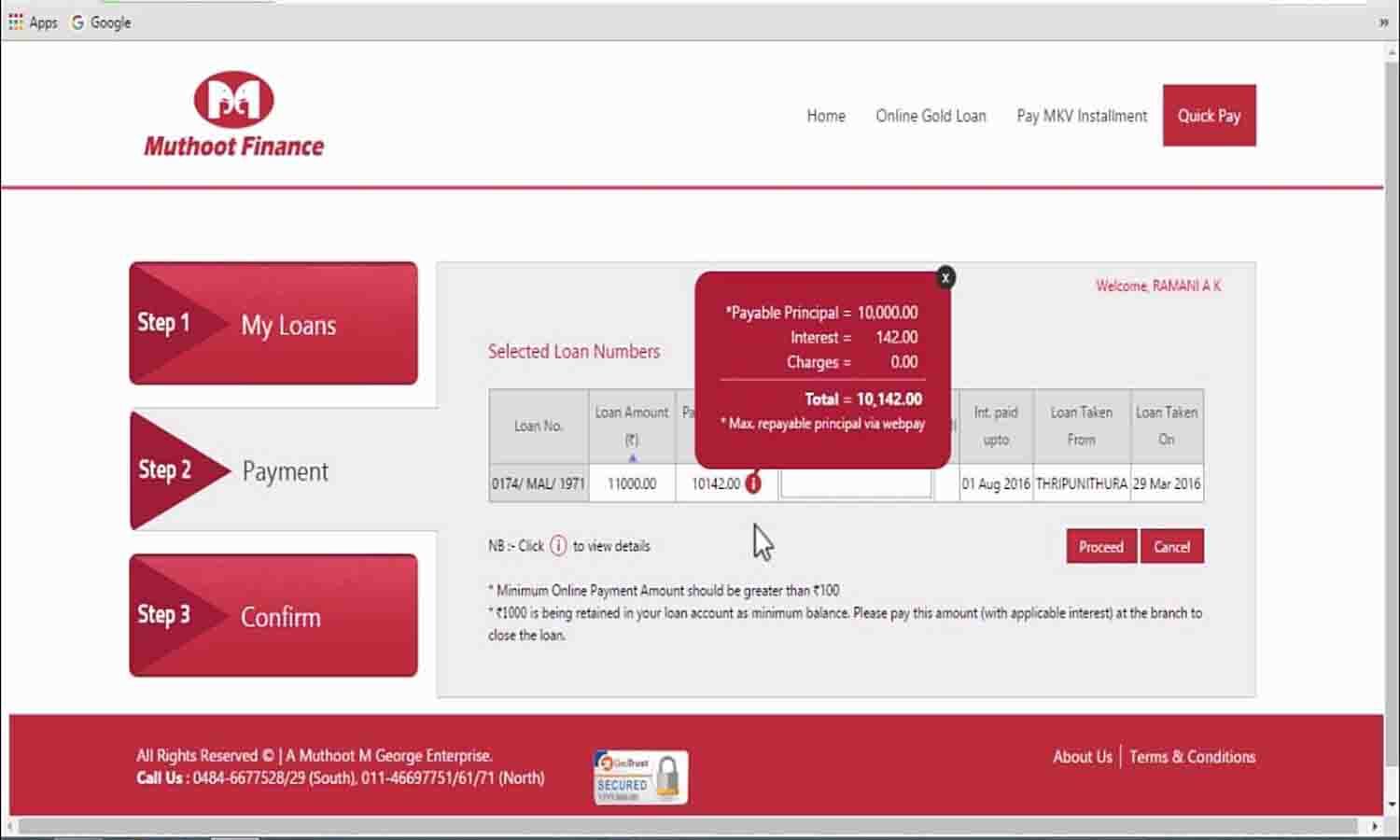Image resolution: width=1400 pixels, height=840 pixels.
Task: Close the Payable Principal tooltip
Action: pos(945,277)
